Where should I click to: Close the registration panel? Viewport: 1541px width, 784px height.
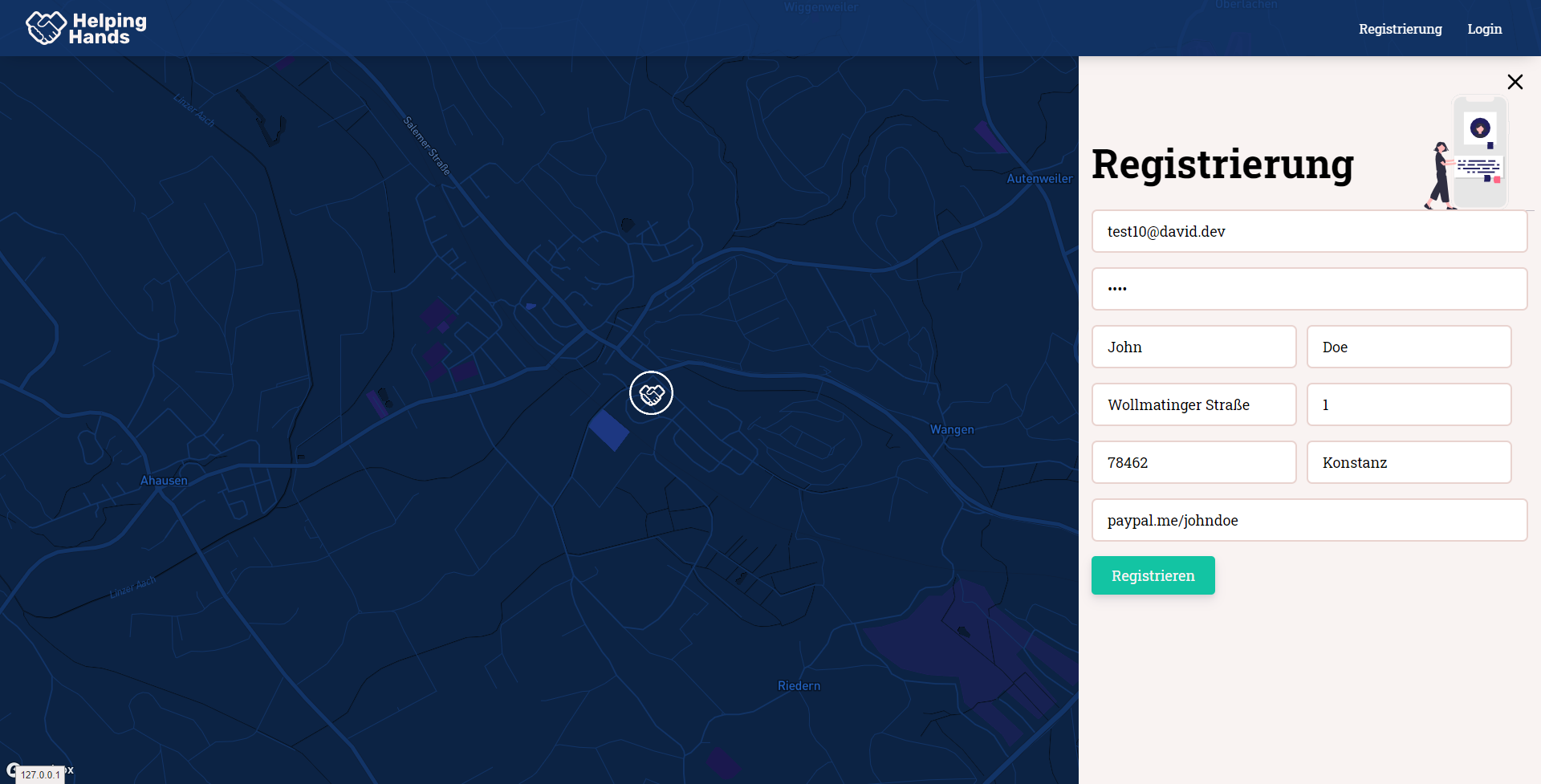pos(1515,82)
